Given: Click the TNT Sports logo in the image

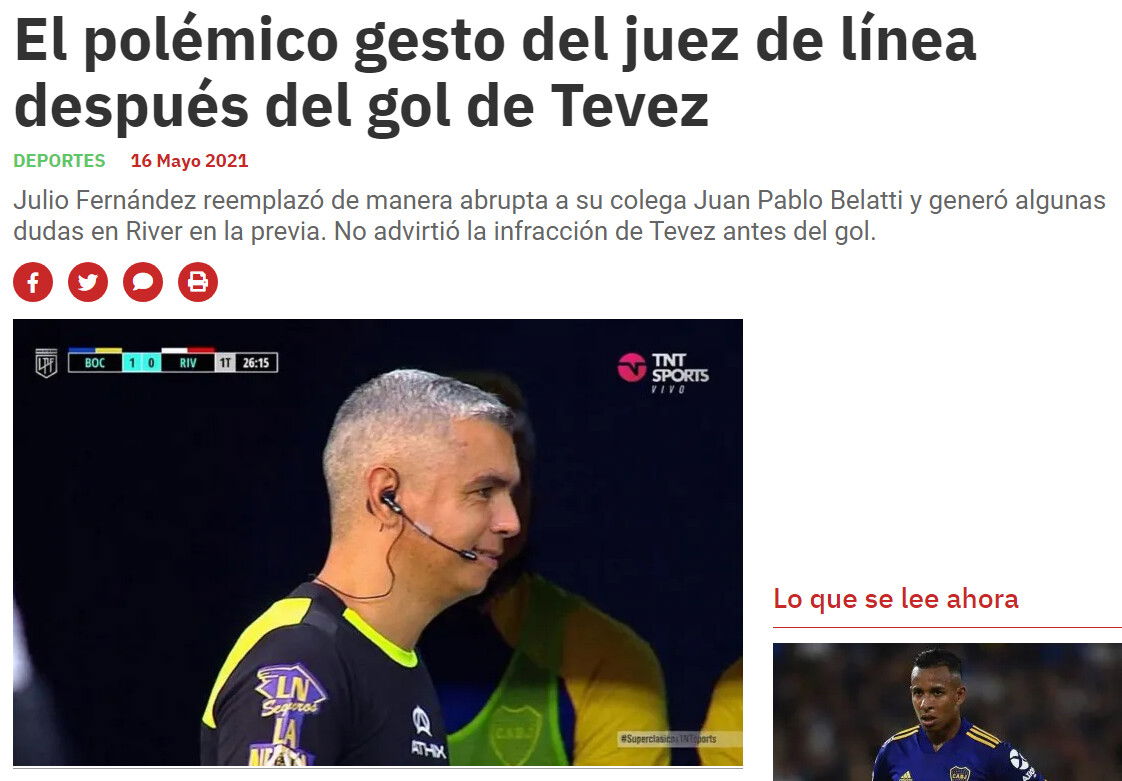Looking at the screenshot, I should 663,372.
